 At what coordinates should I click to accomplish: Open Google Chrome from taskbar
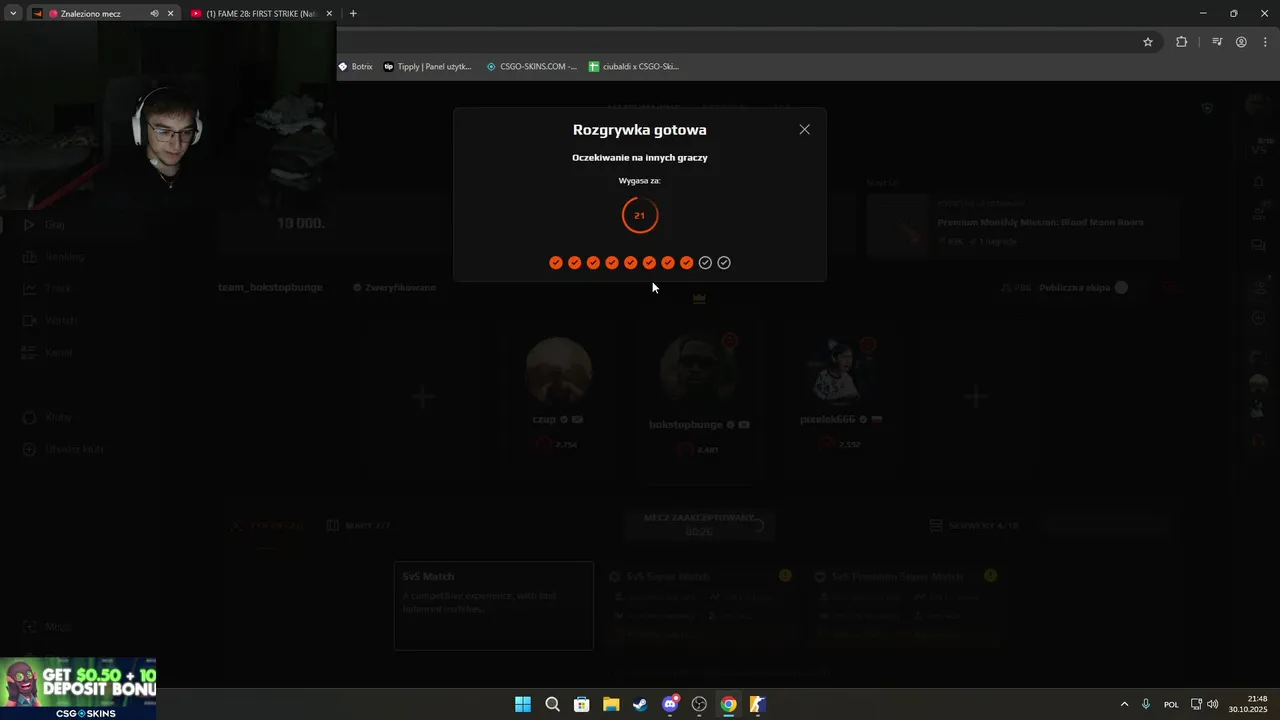(x=729, y=704)
